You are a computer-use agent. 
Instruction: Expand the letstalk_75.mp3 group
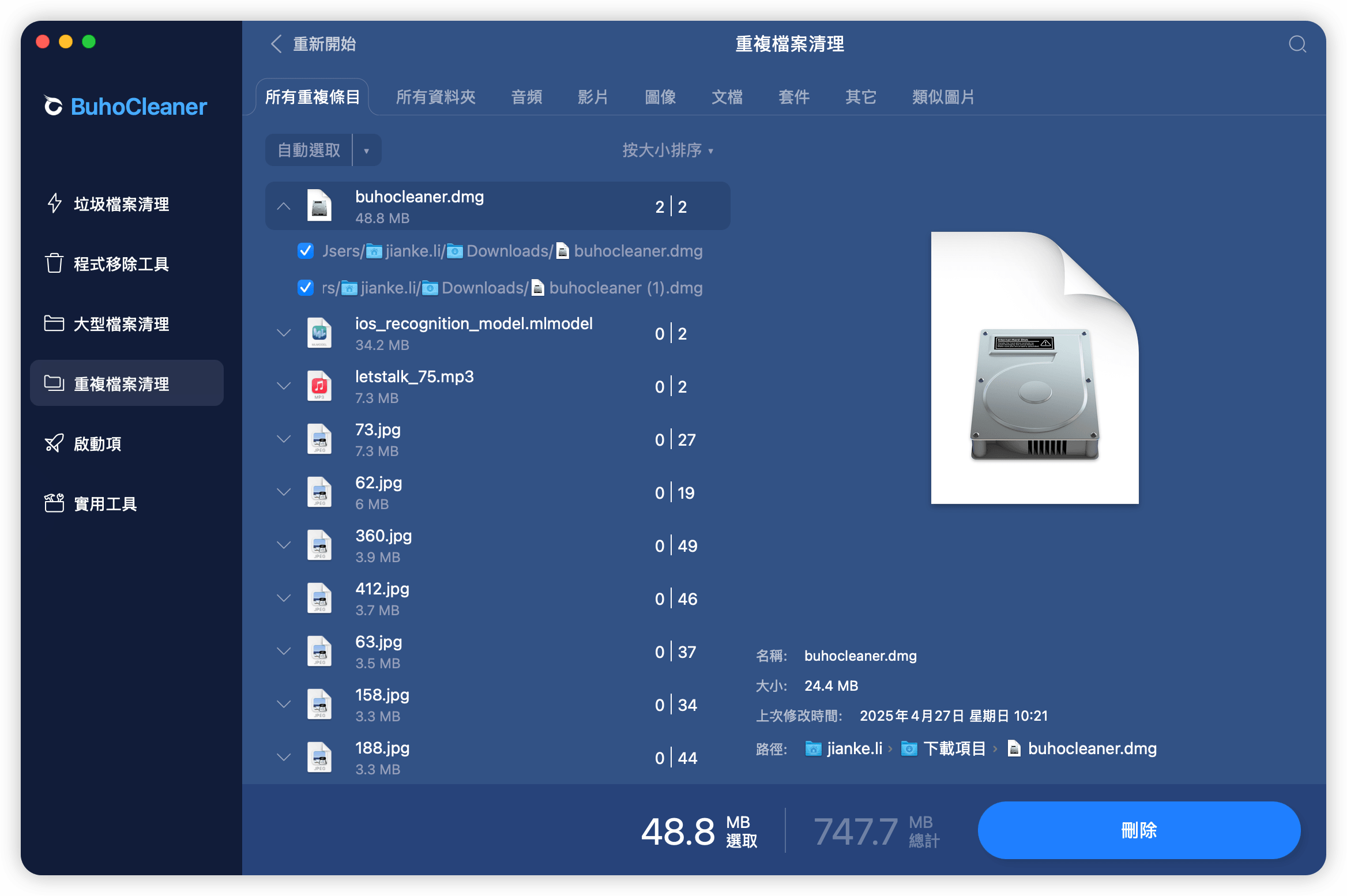284,386
